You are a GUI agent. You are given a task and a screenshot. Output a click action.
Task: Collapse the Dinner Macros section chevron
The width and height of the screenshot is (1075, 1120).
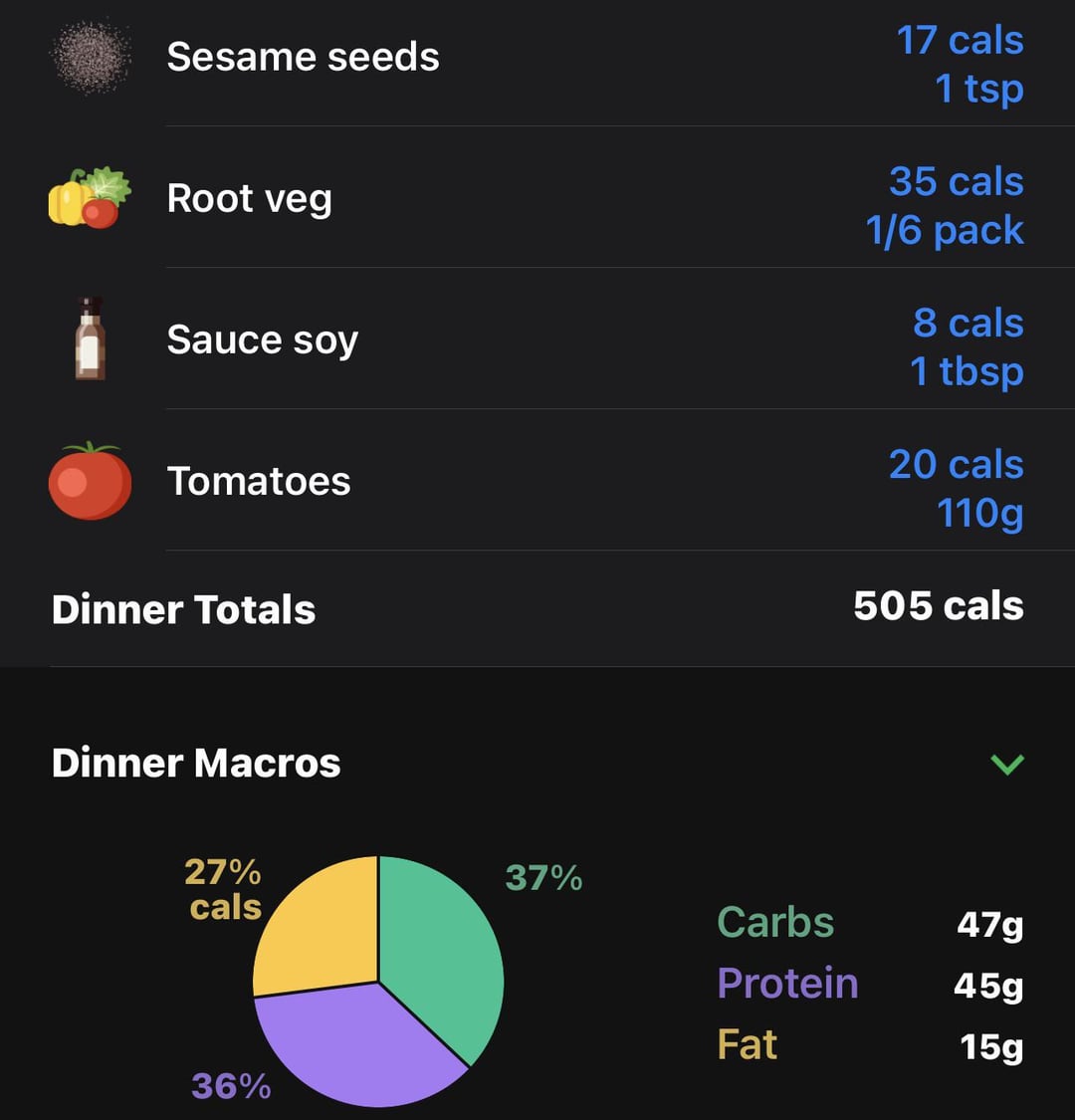click(x=1007, y=764)
